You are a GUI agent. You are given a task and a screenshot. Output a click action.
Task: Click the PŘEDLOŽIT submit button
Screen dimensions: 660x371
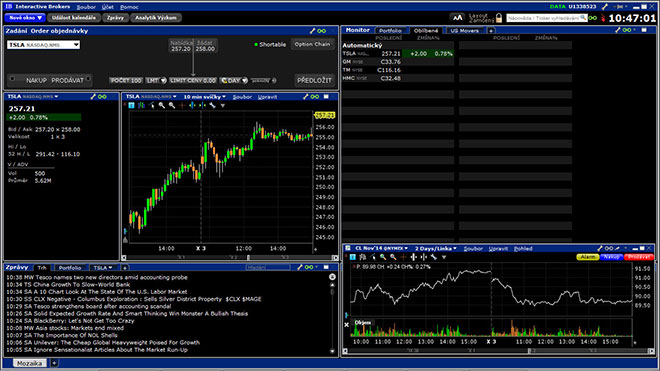coord(314,80)
